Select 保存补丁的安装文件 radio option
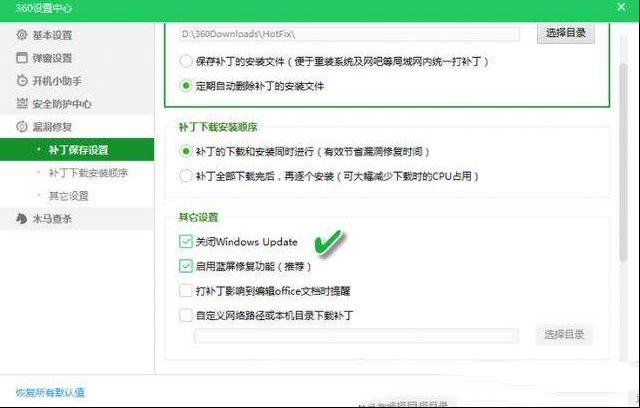The image size is (640, 408). click(x=186, y=61)
